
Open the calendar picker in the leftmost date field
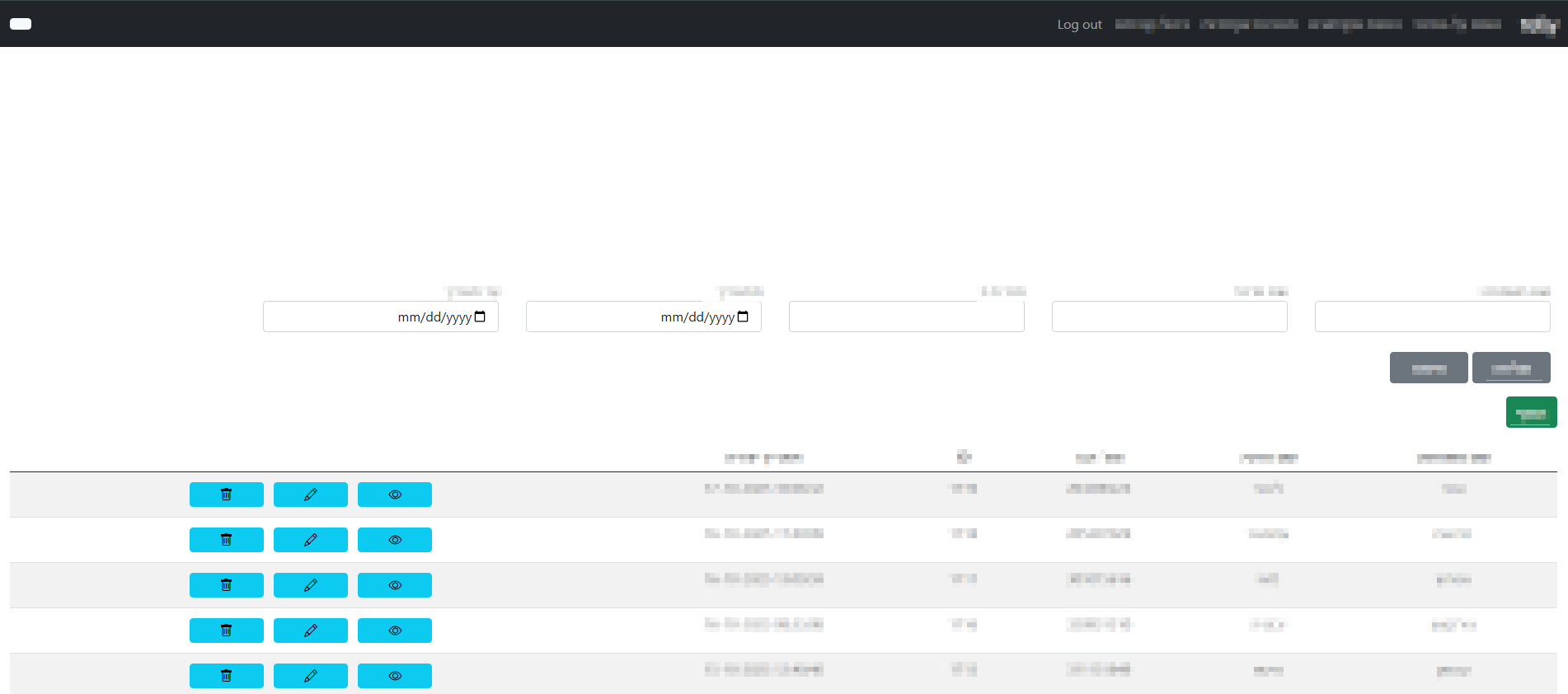tap(480, 317)
